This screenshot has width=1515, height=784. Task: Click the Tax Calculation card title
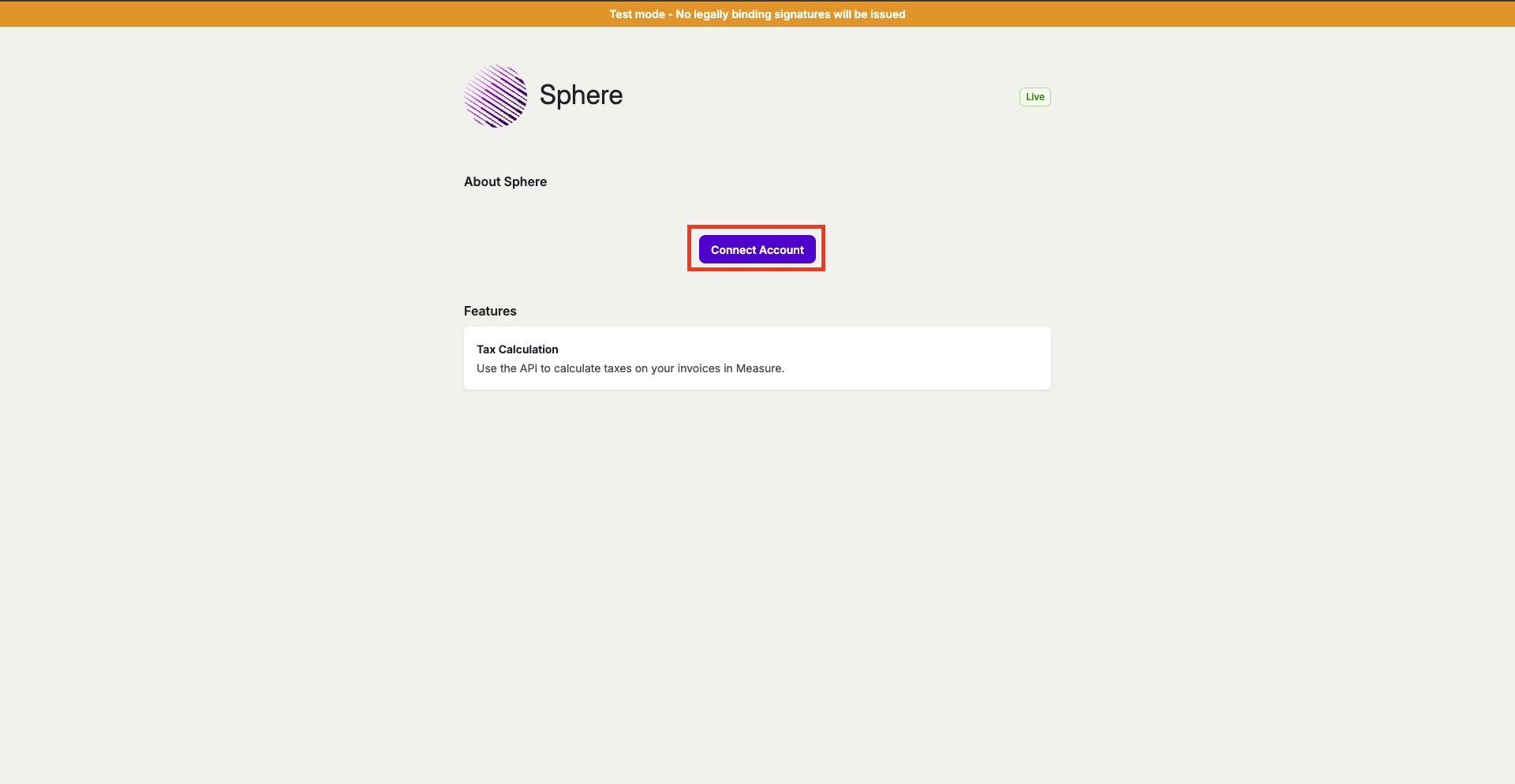coord(517,349)
